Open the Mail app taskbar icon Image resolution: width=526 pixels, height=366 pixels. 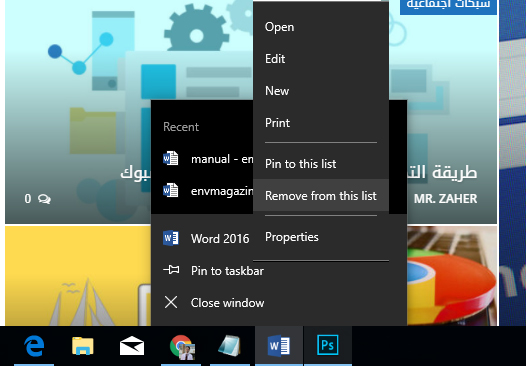point(132,346)
